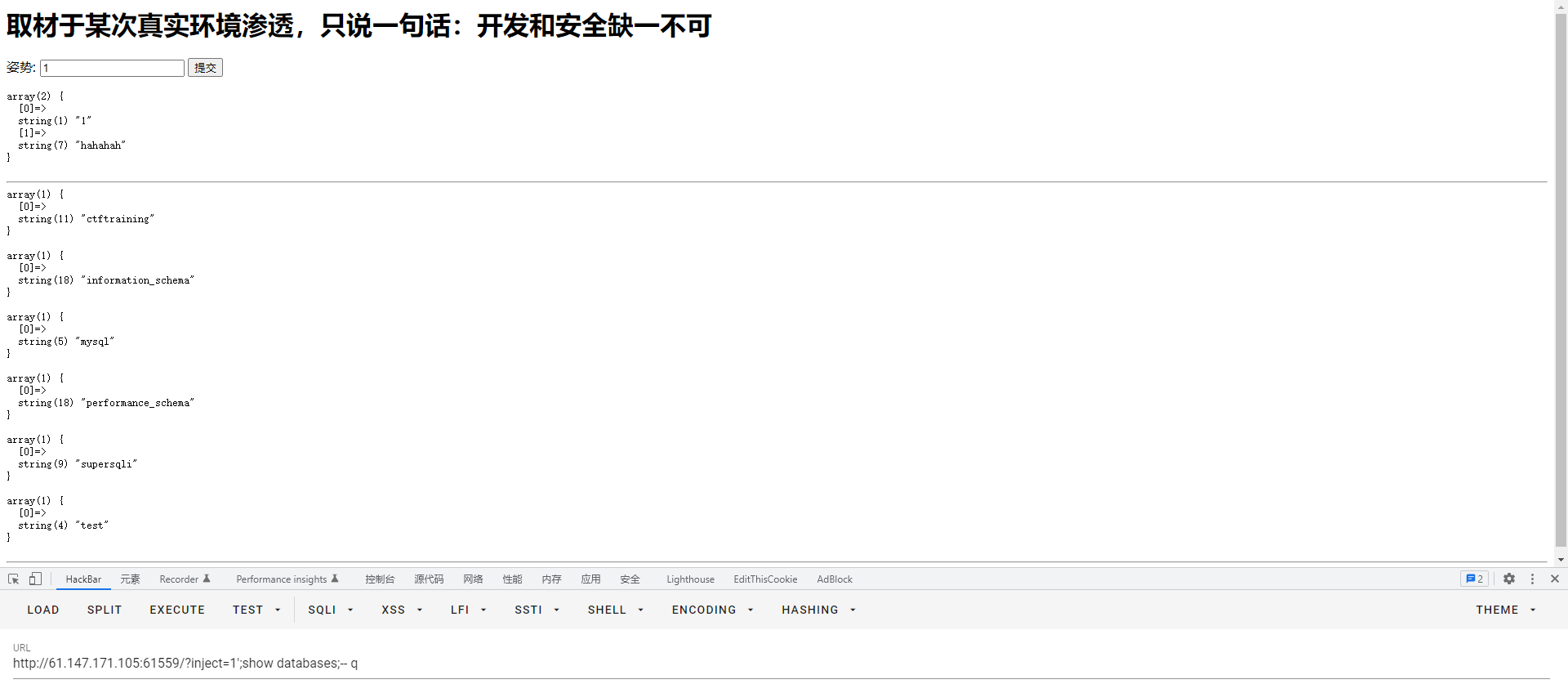Viewport: 1568px width, 693px height.
Task: Open the issues counter badge showing 2
Action: (x=1474, y=579)
